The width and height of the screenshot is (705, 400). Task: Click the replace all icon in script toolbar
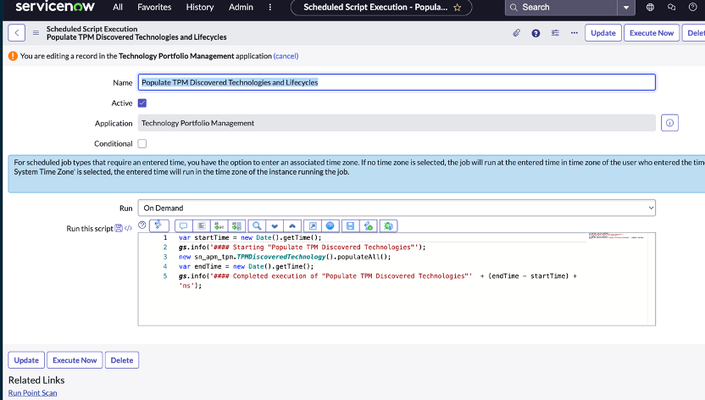(x=237, y=226)
